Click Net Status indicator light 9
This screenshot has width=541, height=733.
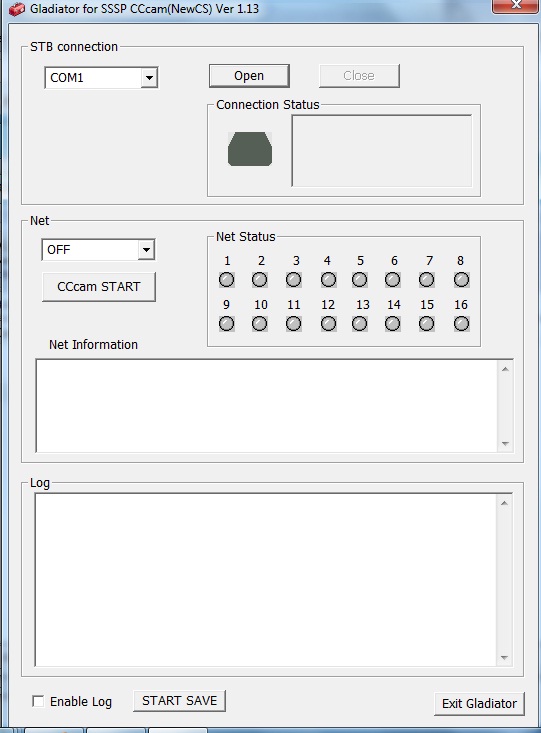tap(227, 323)
